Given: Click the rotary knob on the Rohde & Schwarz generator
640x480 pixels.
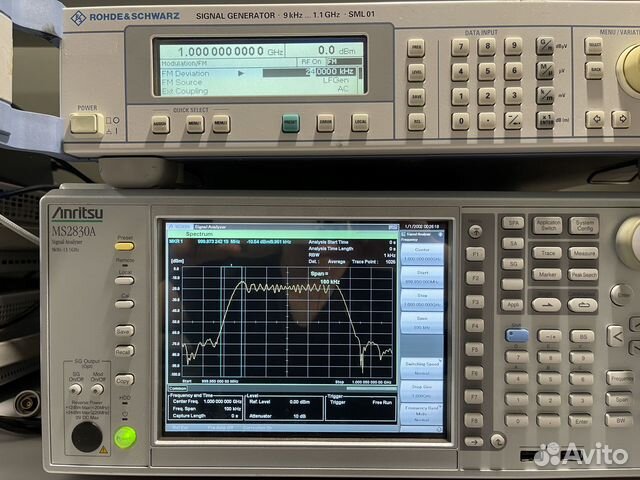Looking at the screenshot, I should click(630, 69).
